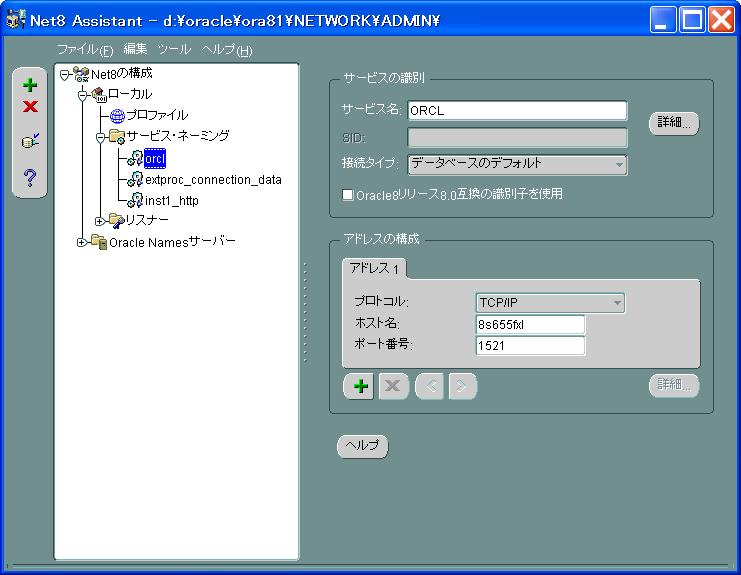Viewport: 741px width, 575px height.
Task: Minimize the Net8 Assistant window
Action: pos(663,20)
